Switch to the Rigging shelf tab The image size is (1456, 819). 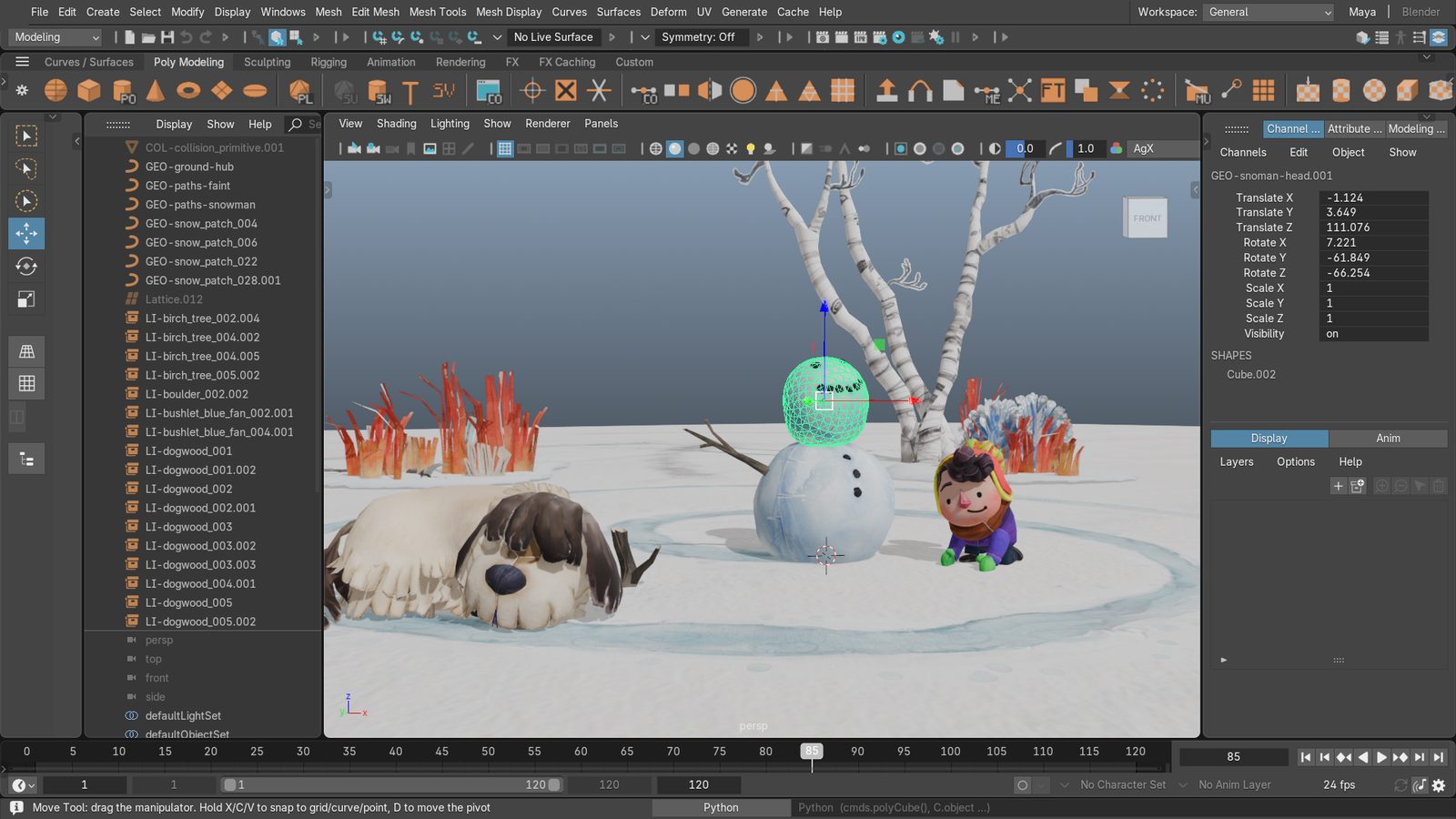tap(329, 62)
